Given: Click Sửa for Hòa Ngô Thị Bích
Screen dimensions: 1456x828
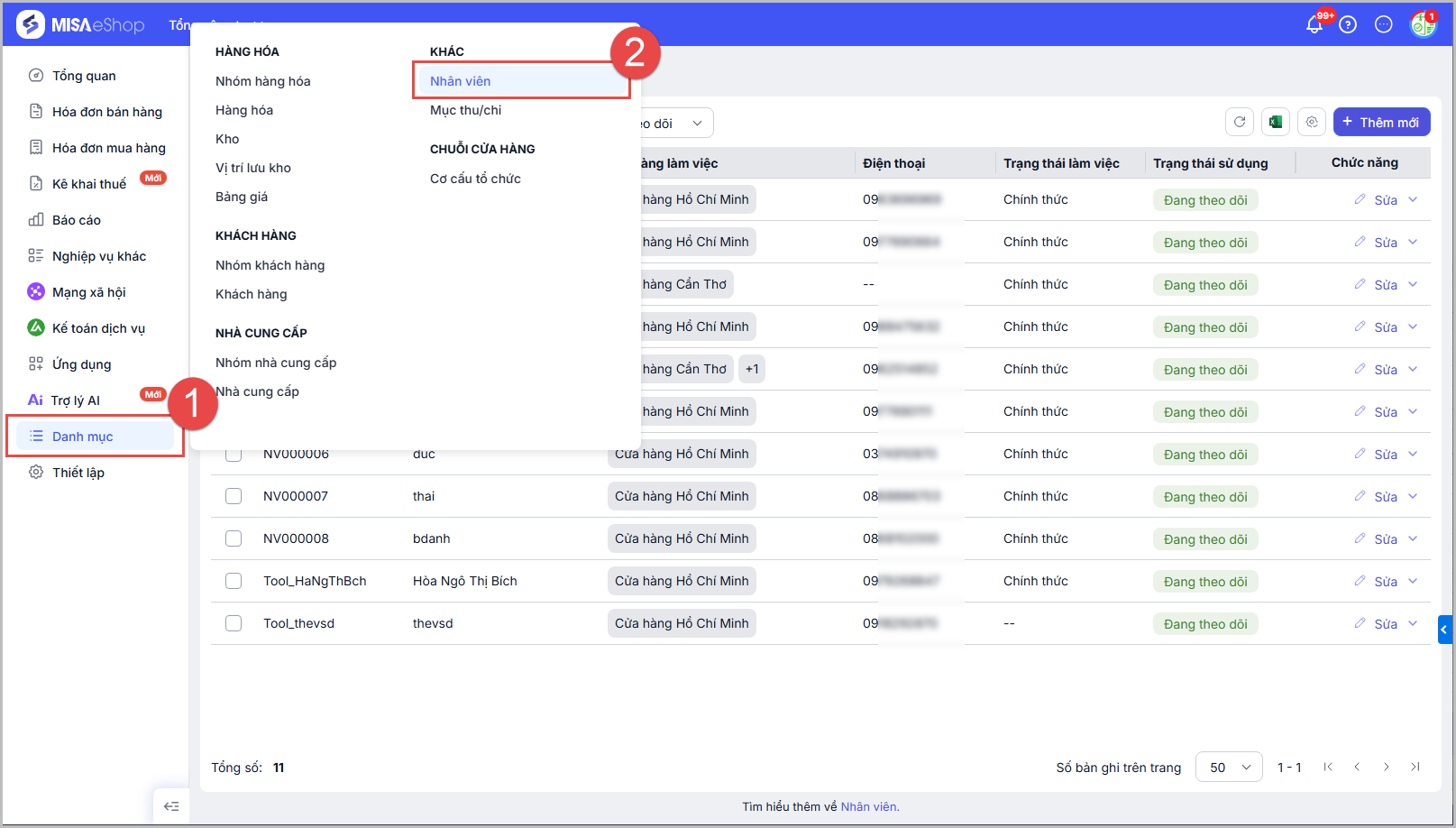Looking at the screenshot, I should [x=1386, y=582].
